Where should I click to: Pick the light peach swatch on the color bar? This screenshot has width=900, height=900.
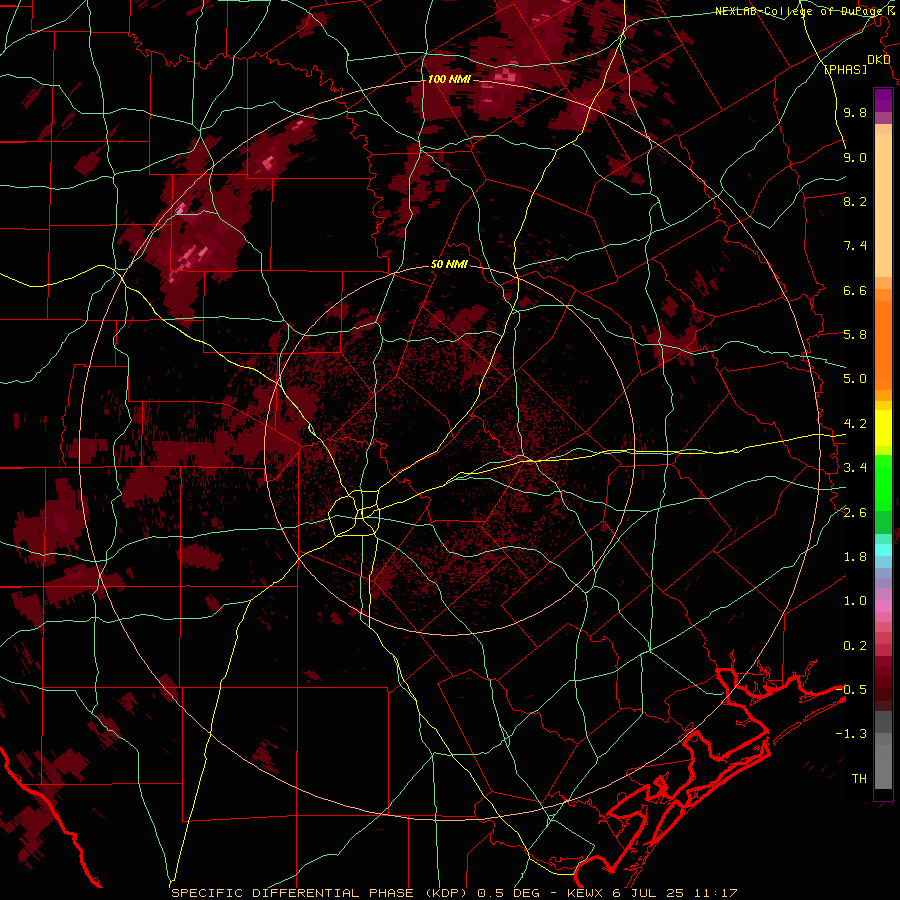click(883, 205)
